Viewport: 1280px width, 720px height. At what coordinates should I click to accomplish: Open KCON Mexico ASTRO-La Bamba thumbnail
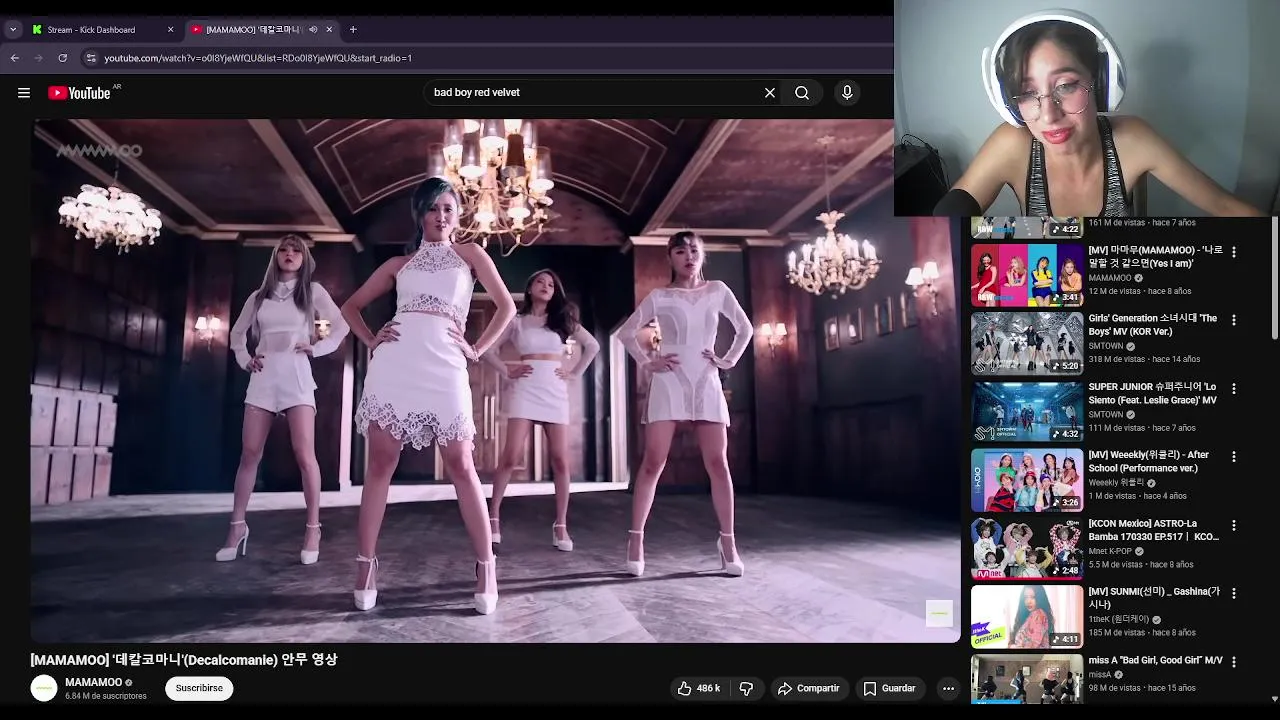(x=1027, y=548)
